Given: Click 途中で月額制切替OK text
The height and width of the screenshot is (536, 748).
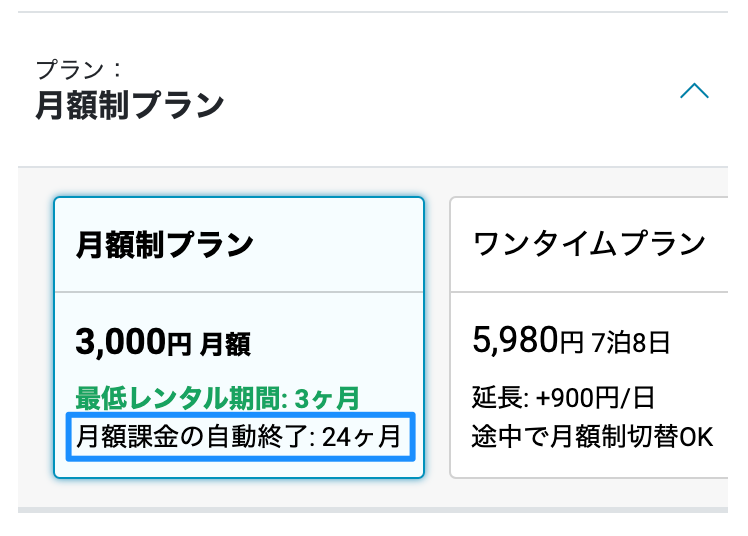Looking at the screenshot, I should (x=592, y=437).
